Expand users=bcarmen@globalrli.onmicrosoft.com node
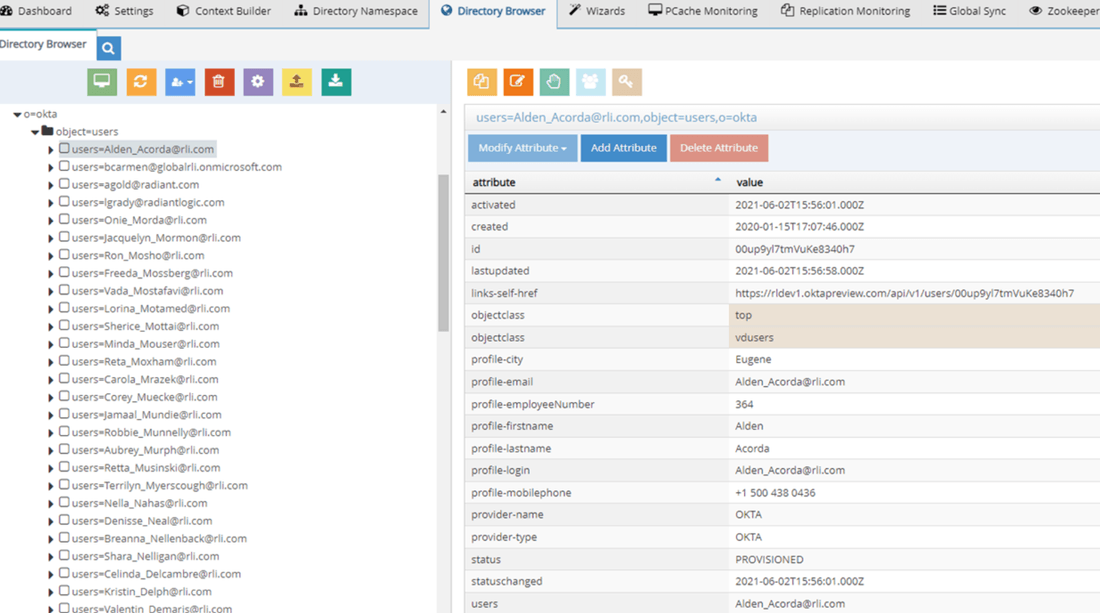The height and width of the screenshot is (613, 1100). point(51,168)
